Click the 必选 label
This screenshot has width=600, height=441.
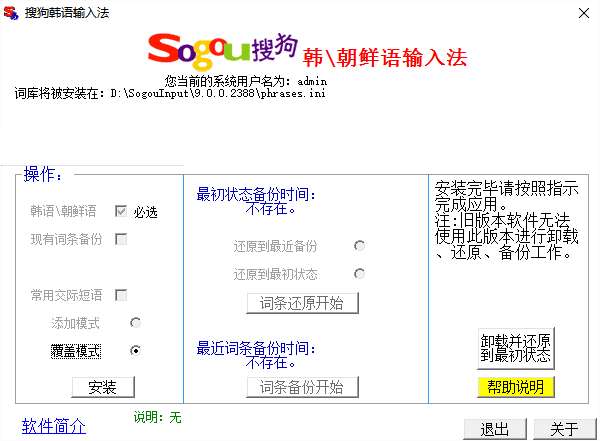coord(145,212)
